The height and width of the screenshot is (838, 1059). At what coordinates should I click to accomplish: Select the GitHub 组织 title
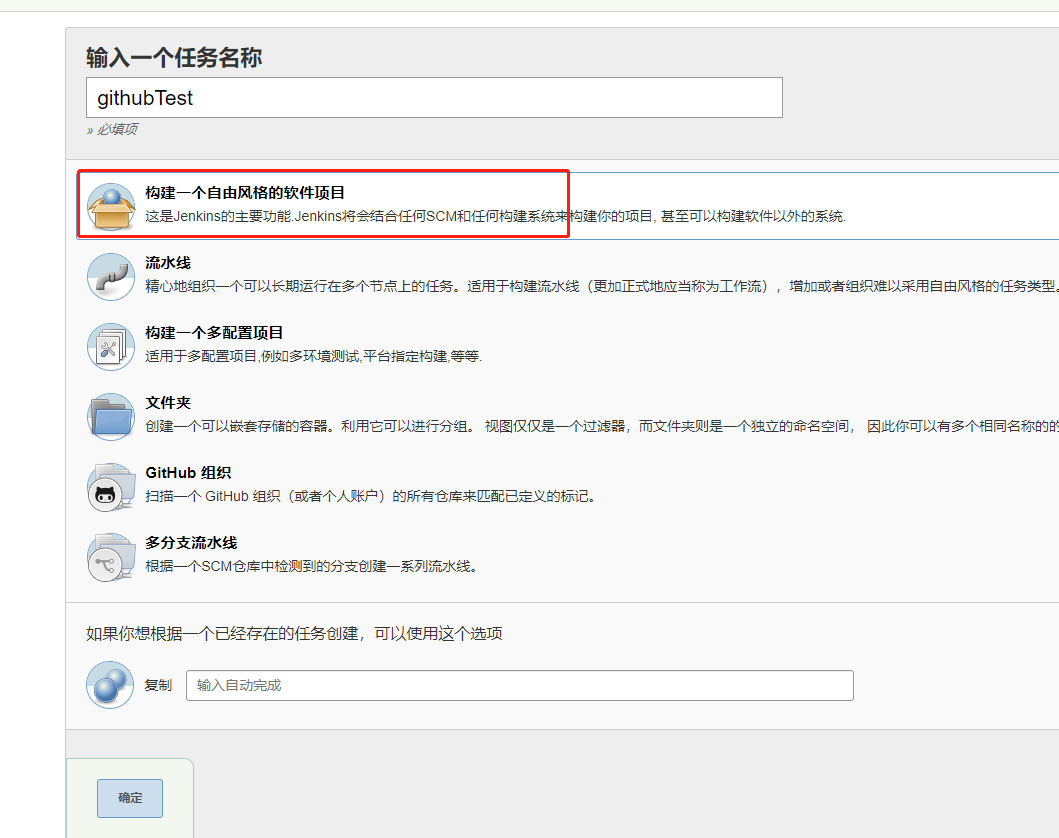[188, 473]
